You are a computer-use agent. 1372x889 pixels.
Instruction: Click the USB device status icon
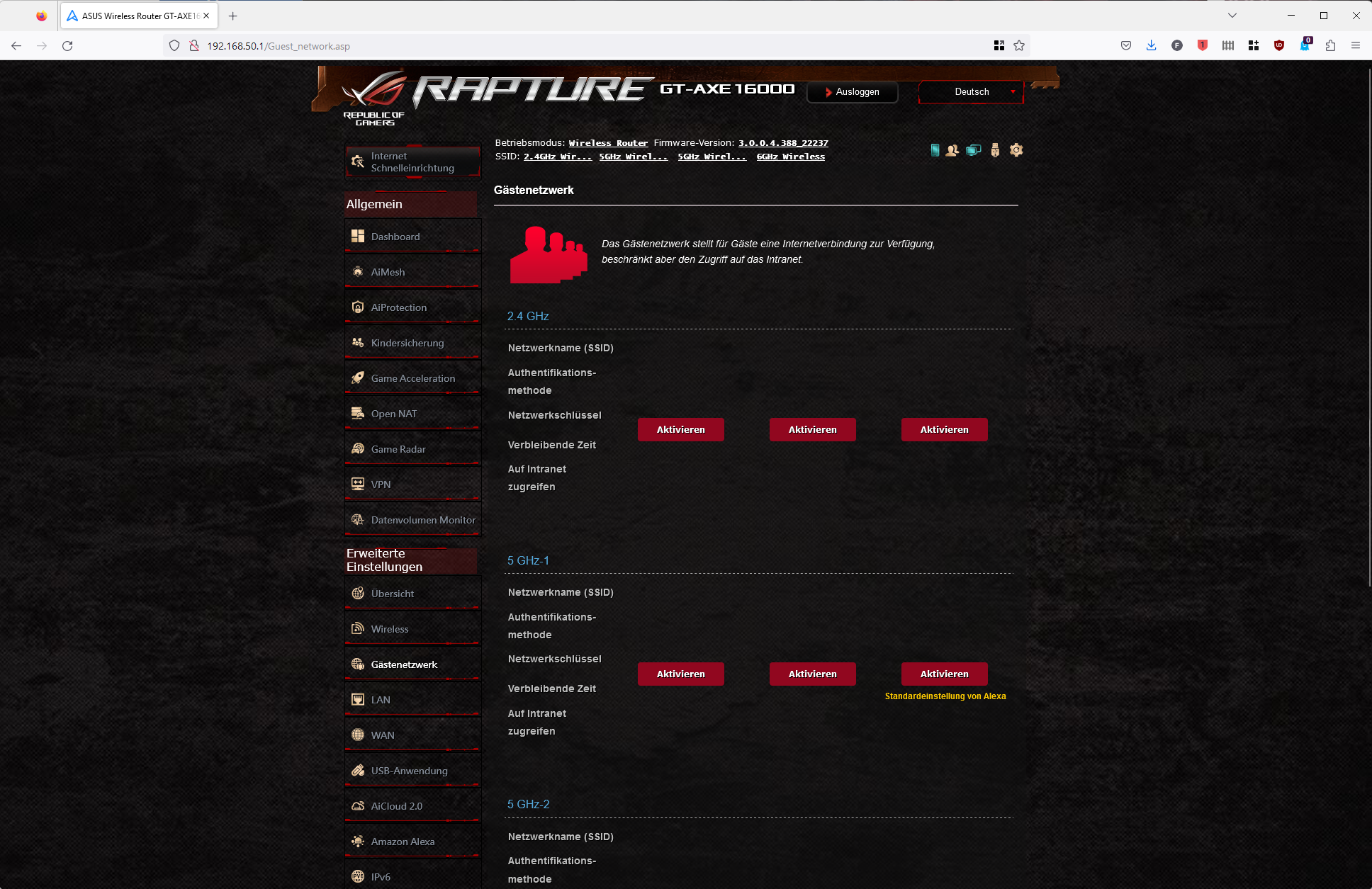[995, 150]
